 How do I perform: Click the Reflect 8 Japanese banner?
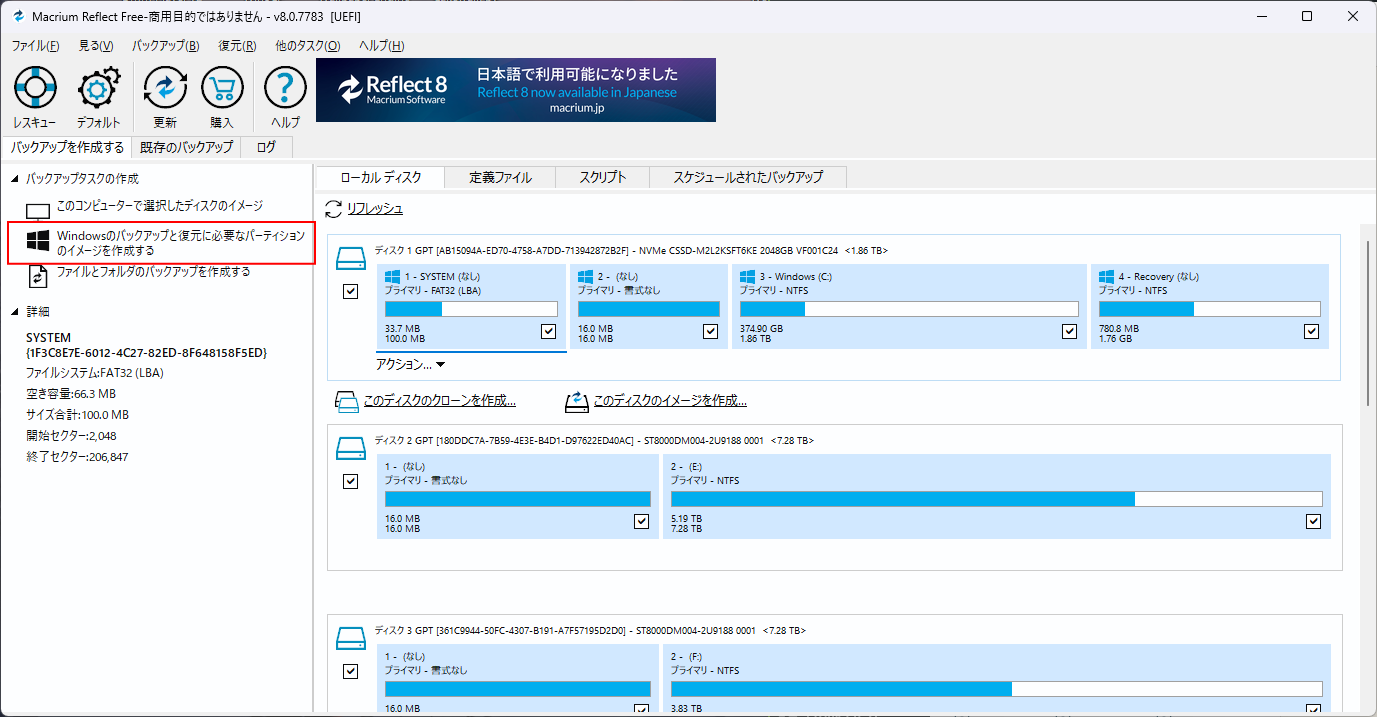(516, 90)
